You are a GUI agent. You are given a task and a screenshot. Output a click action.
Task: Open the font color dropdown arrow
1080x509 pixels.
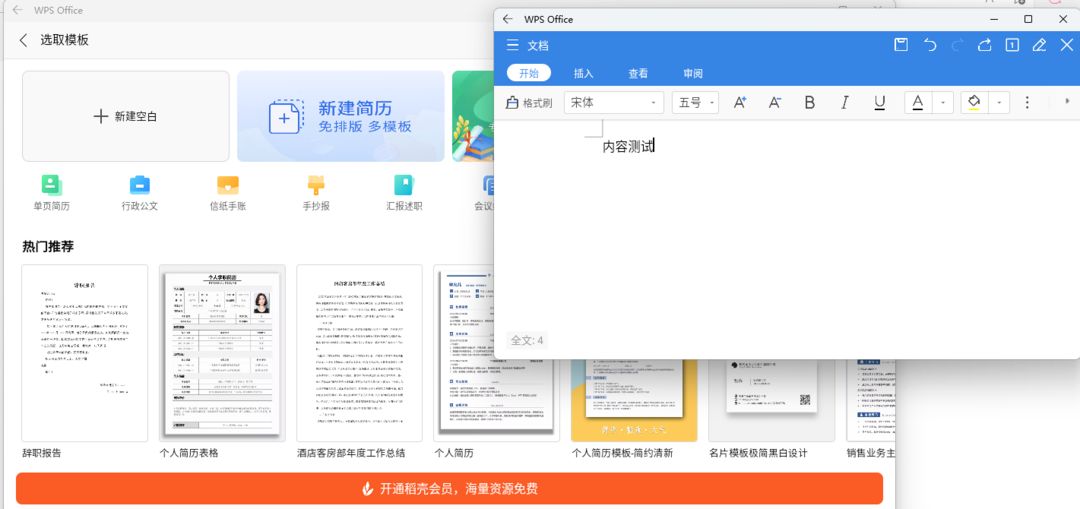pos(943,103)
